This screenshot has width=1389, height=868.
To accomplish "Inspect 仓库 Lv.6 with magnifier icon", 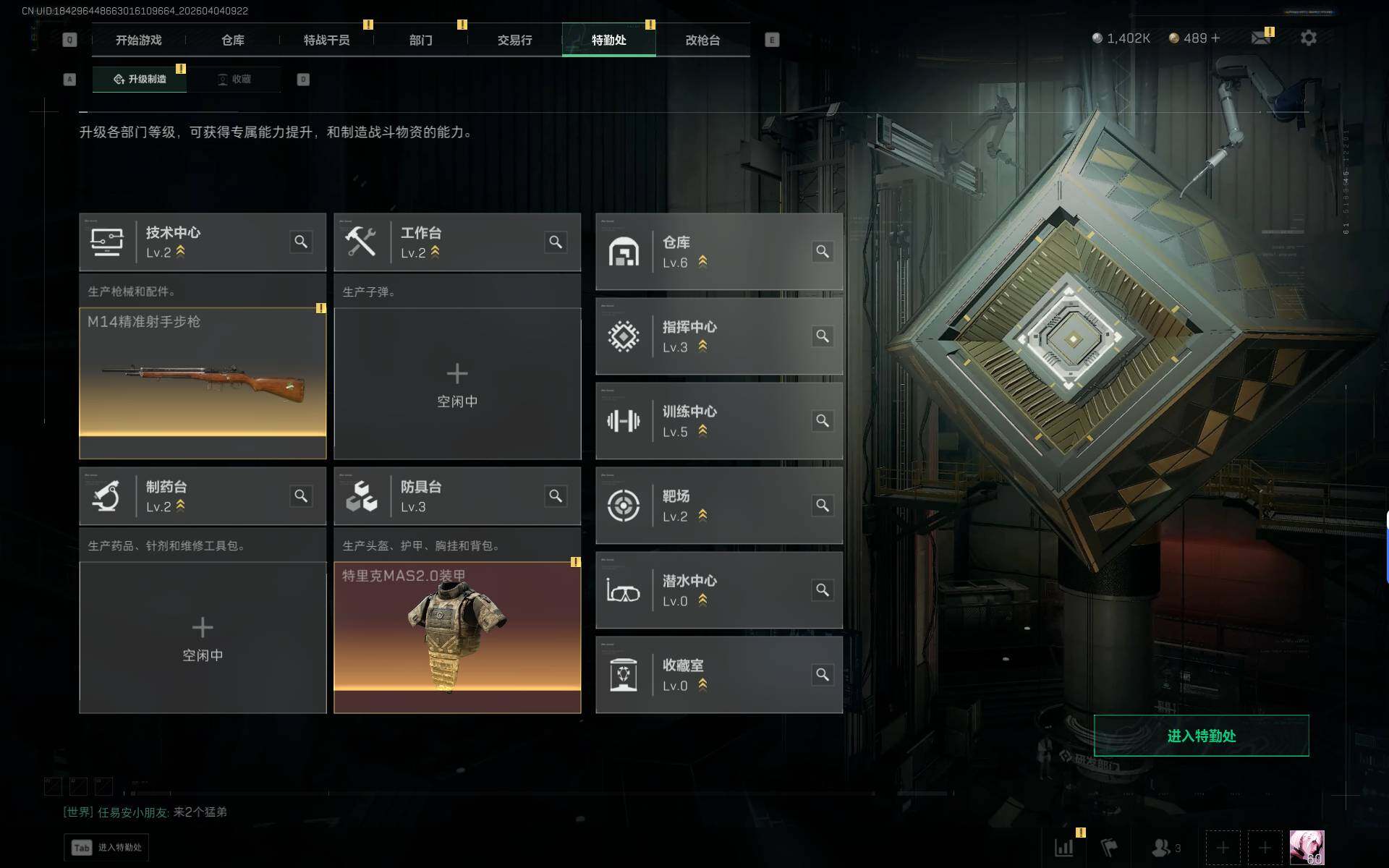I will tap(823, 251).
